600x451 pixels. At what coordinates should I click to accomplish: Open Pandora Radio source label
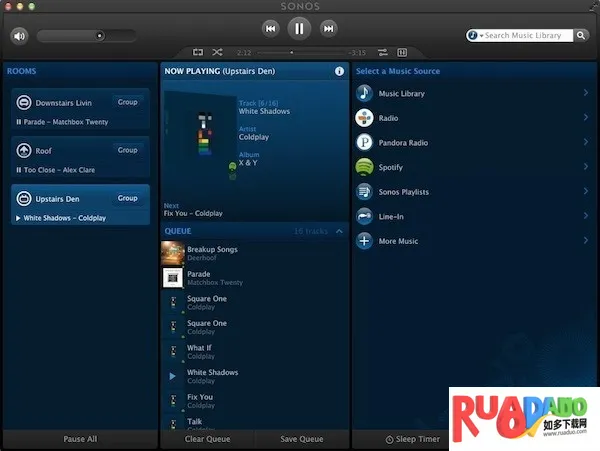[x=403, y=143]
